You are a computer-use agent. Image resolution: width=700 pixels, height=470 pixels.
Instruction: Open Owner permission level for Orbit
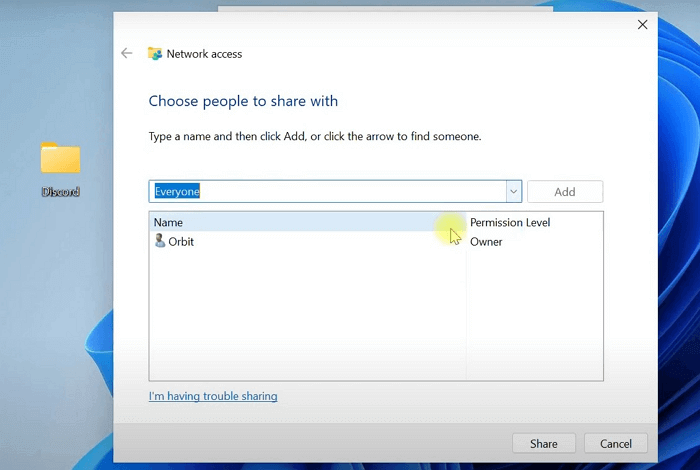[486, 241]
